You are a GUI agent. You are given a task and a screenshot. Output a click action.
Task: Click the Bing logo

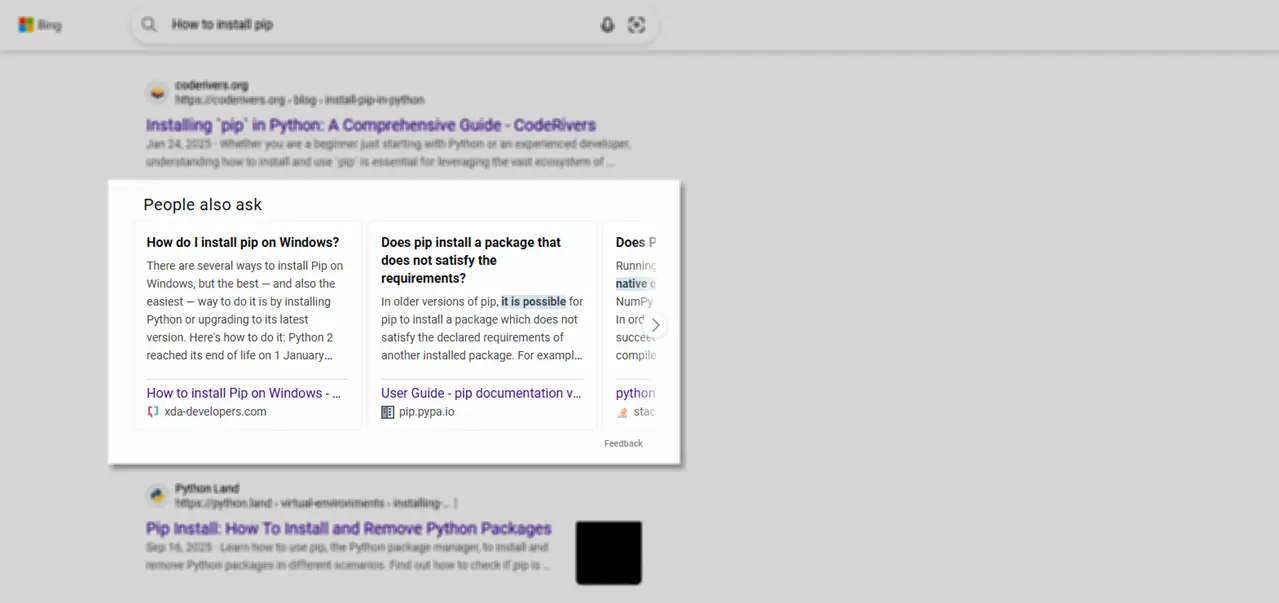(40, 25)
